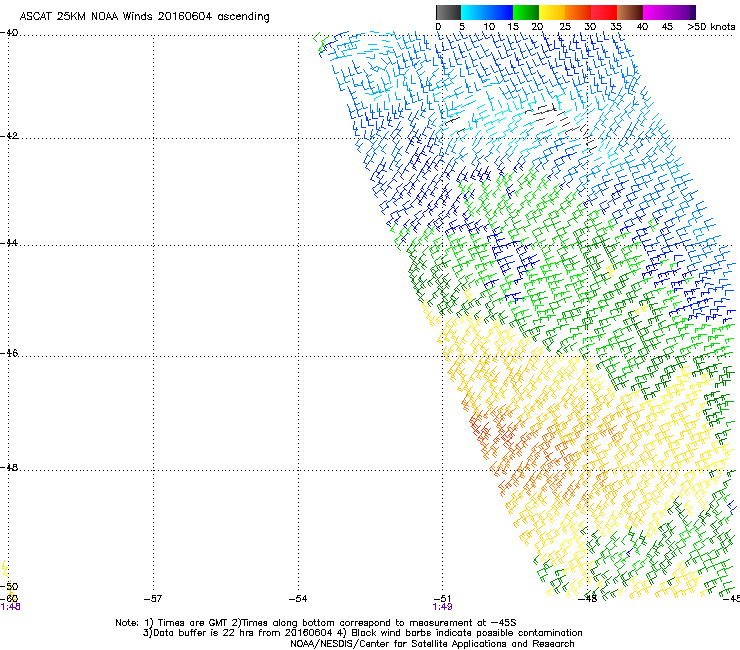The height and width of the screenshot is (650, 740).
Task: Click the orange 25-30 knots color segment
Action: [578, 12]
